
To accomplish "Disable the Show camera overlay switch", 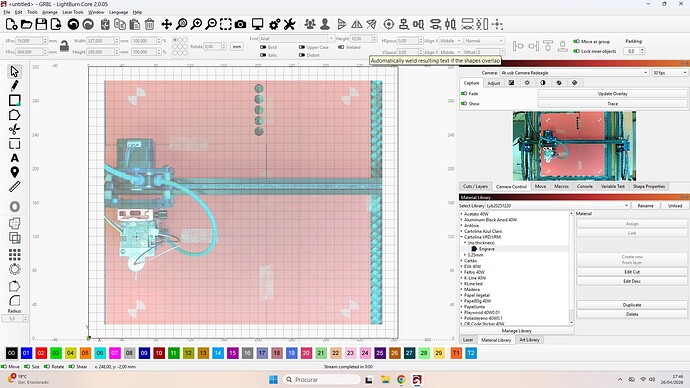I will click(464, 103).
